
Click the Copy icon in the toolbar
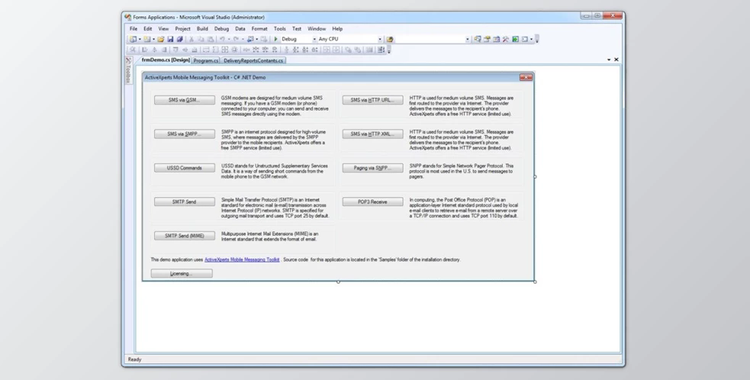[x=201, y=39]
